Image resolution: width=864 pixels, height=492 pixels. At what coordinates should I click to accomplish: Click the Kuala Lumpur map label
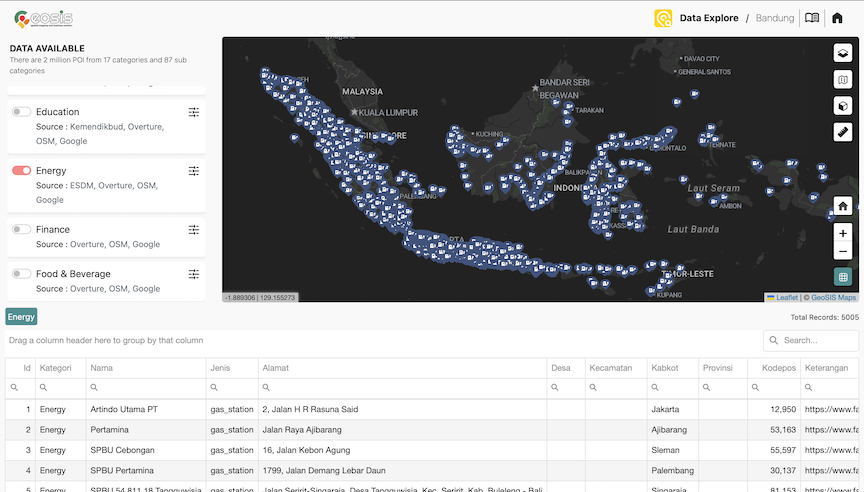coord(388,112)
